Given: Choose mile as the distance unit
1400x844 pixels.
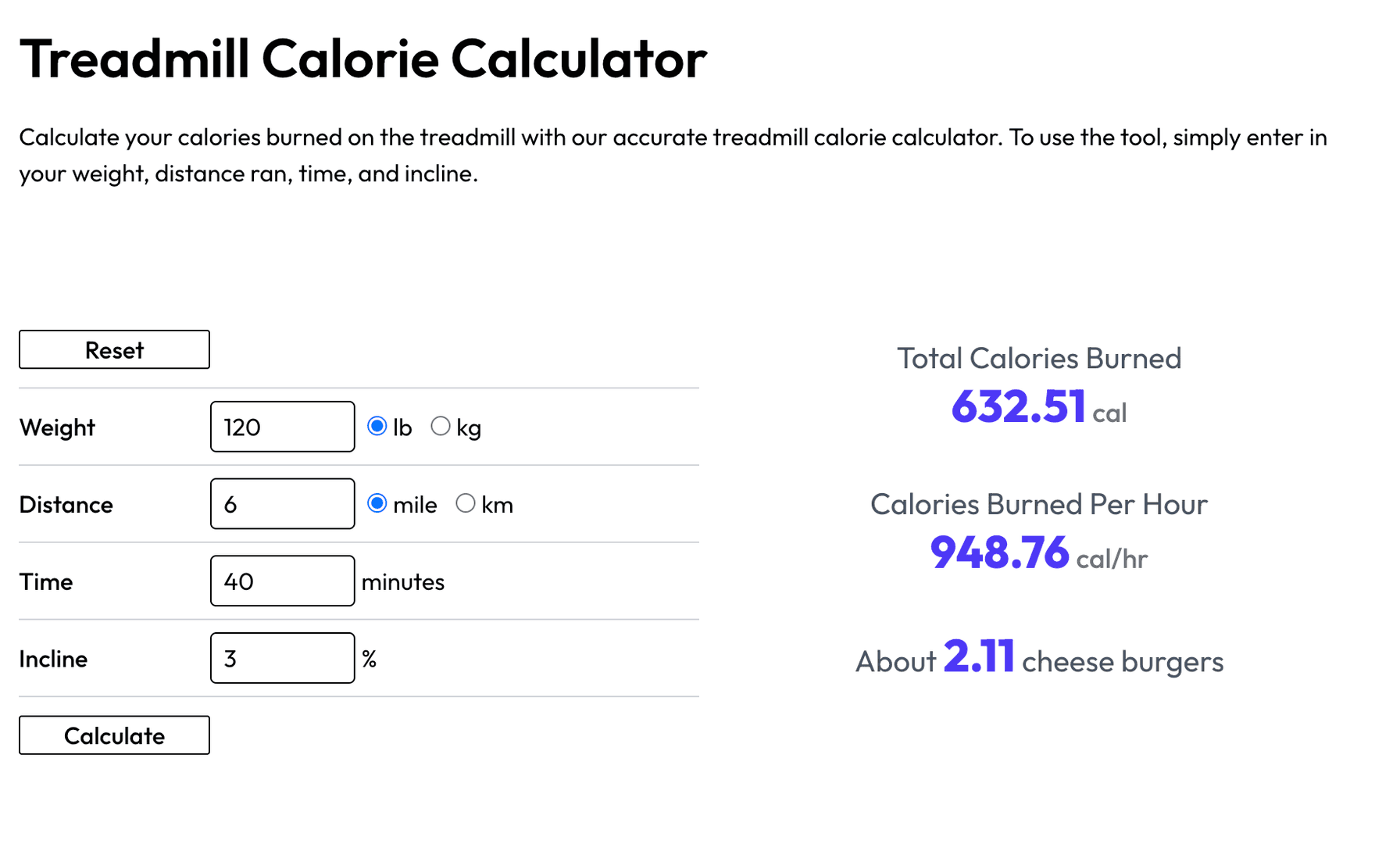Looking at the screenshot, I should (376, 503).
